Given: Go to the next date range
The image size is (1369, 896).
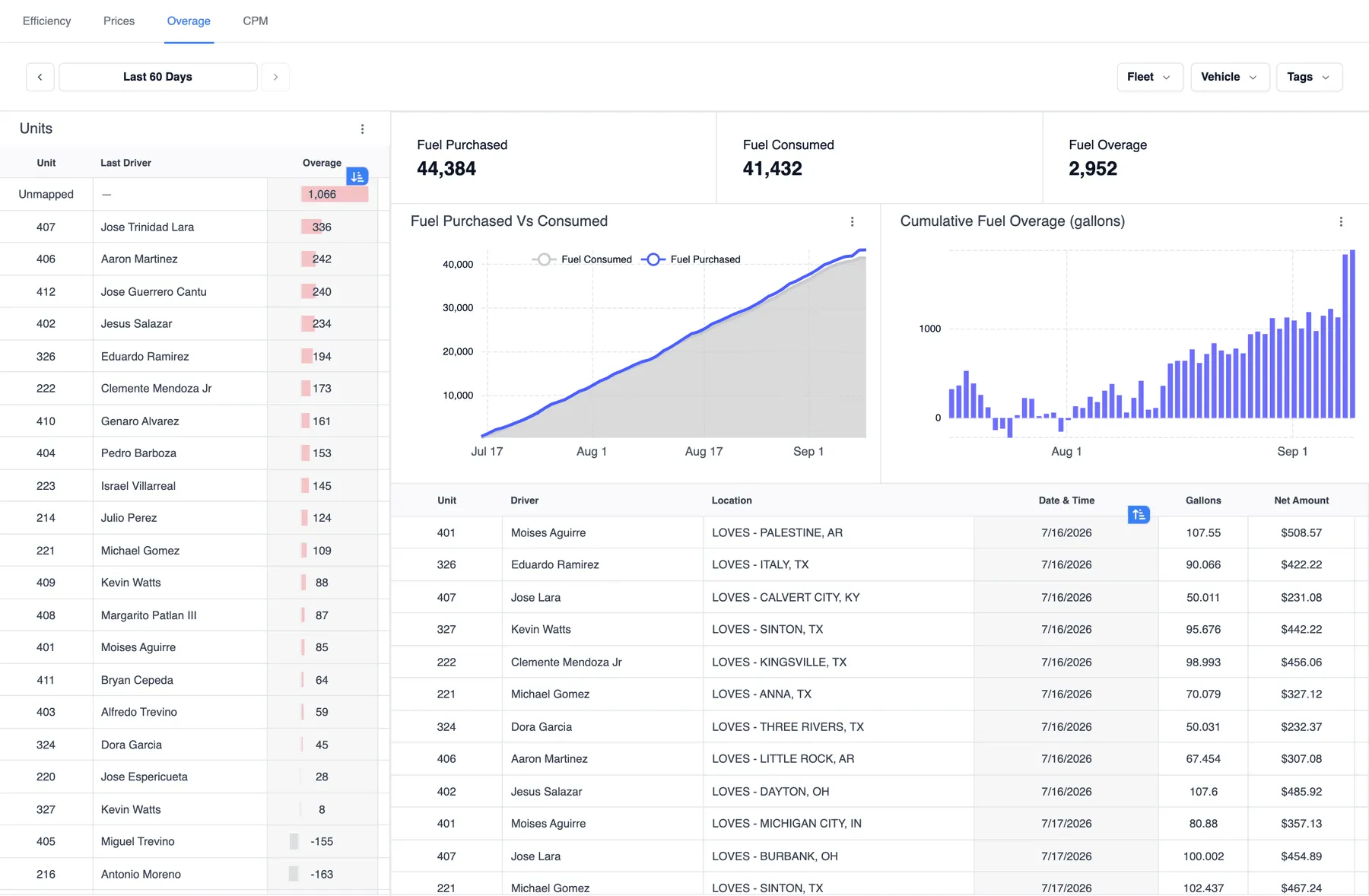Looking at the screenshot, I should point(275,77).
